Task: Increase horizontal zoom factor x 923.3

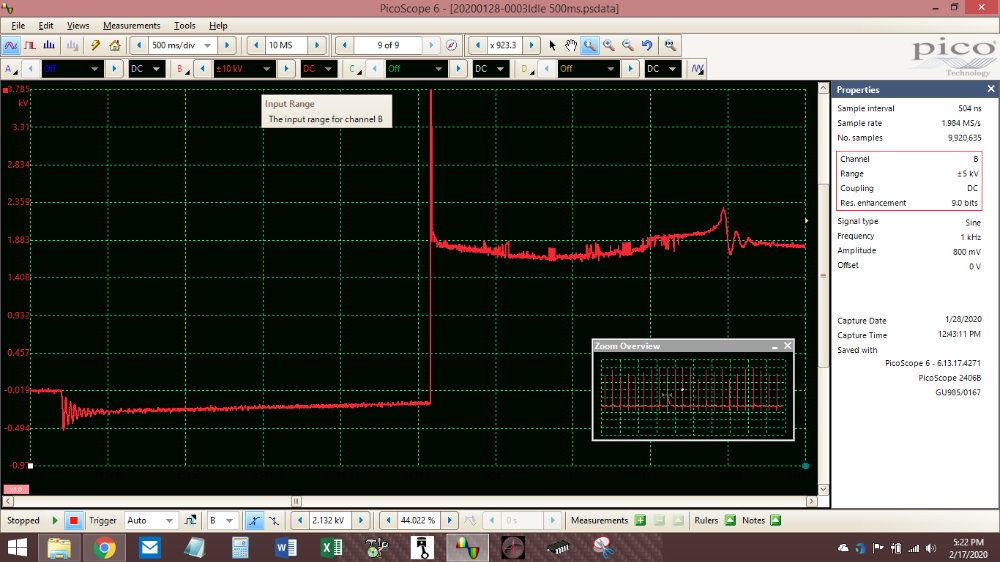Action: pos(531,45)
